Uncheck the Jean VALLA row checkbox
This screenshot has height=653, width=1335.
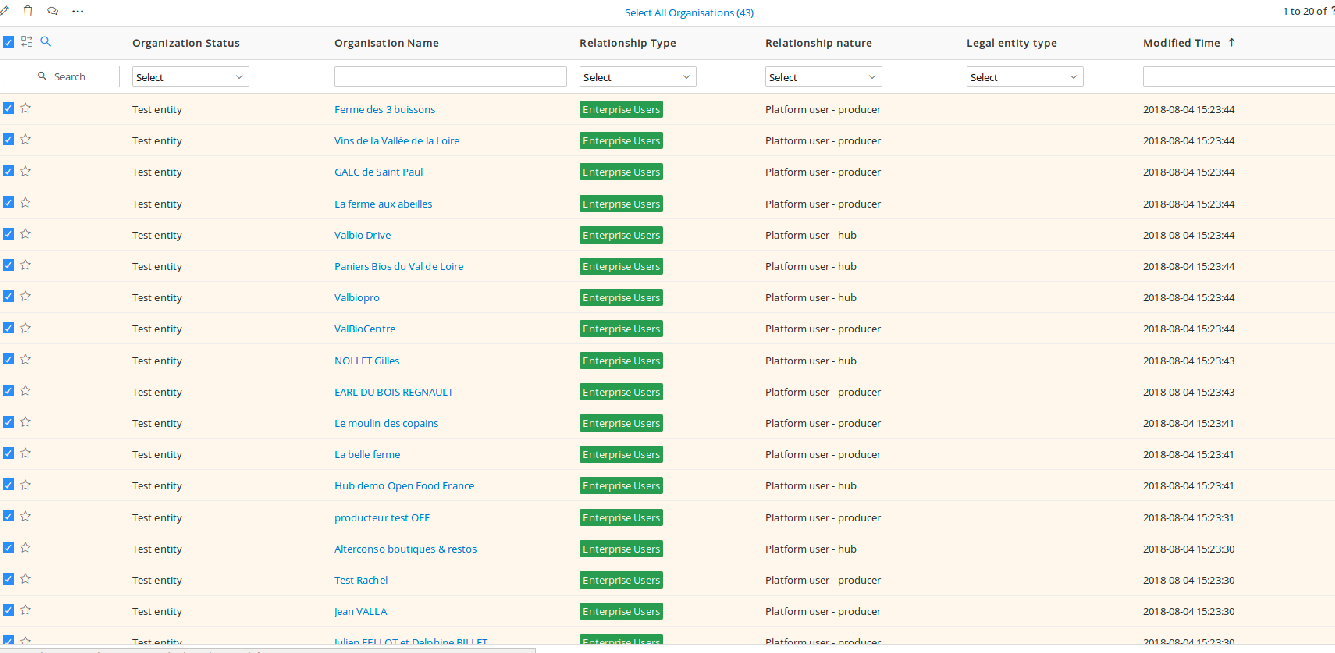coord(8,610)
